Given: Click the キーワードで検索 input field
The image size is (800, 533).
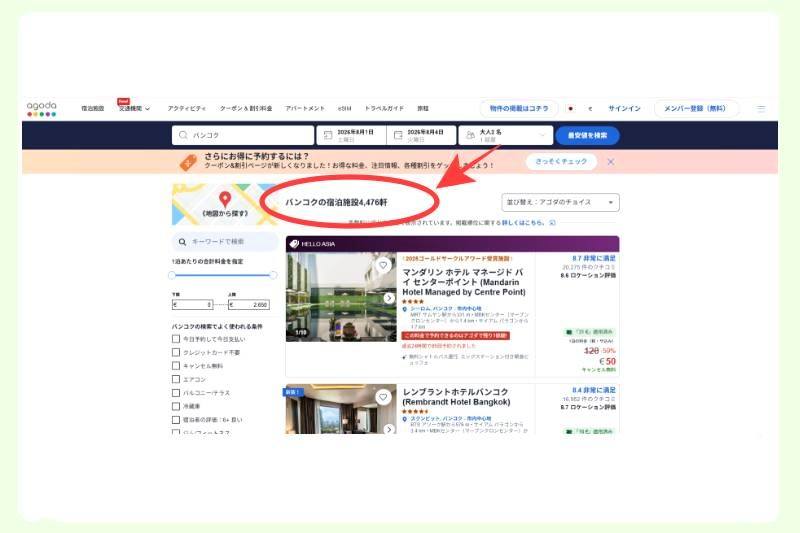Looking at the screenshot, I should 226,242.
